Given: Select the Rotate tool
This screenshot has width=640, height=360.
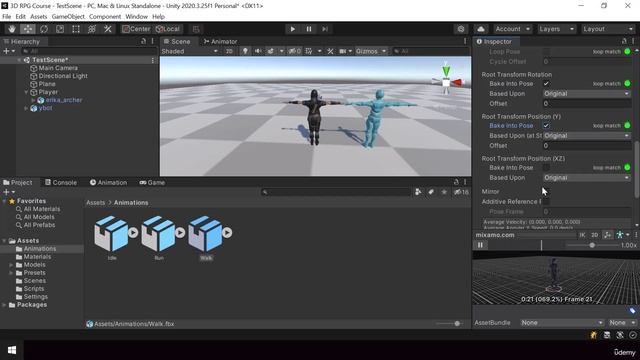Looking at the screenshot, I should click(x=44, y=29).
